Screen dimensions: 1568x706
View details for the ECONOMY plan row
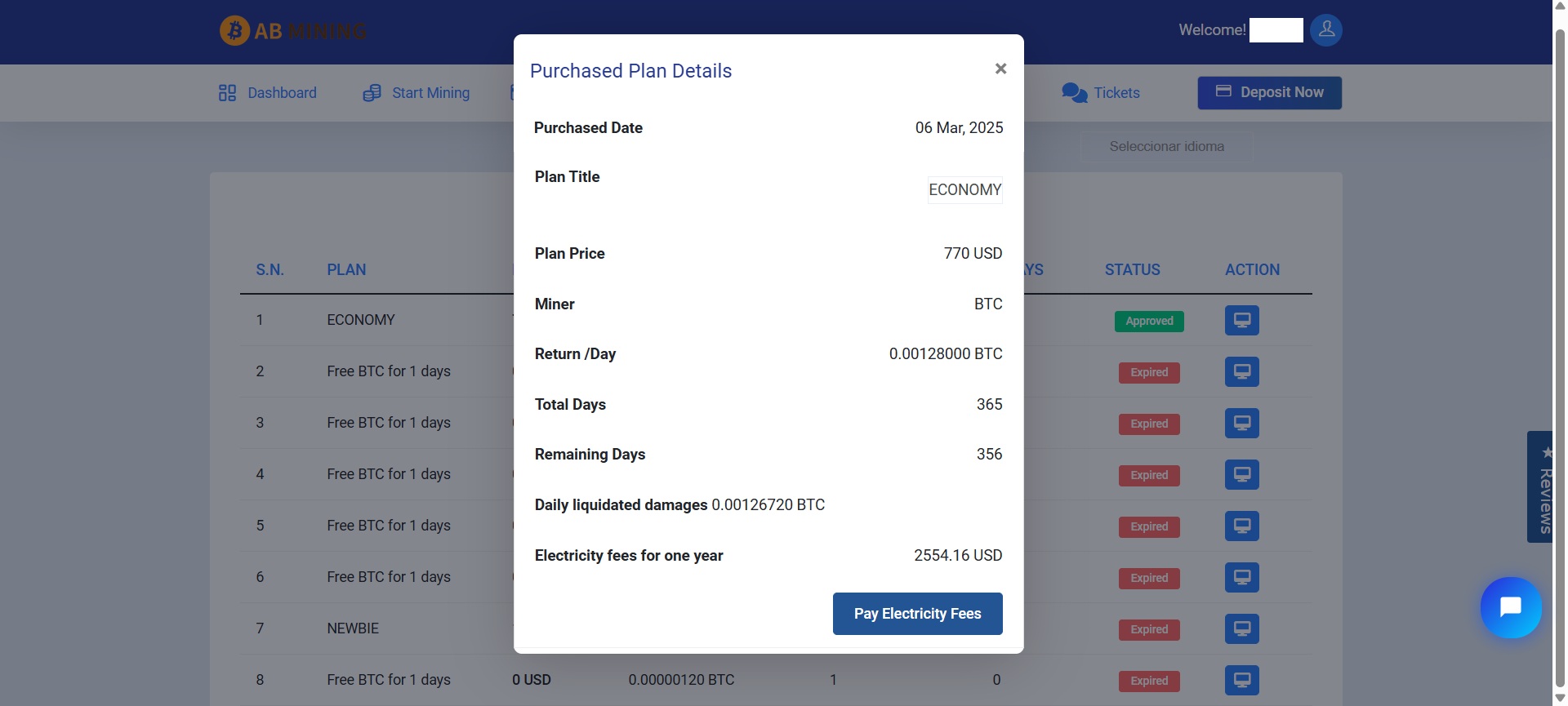[x=1241, y=321]
